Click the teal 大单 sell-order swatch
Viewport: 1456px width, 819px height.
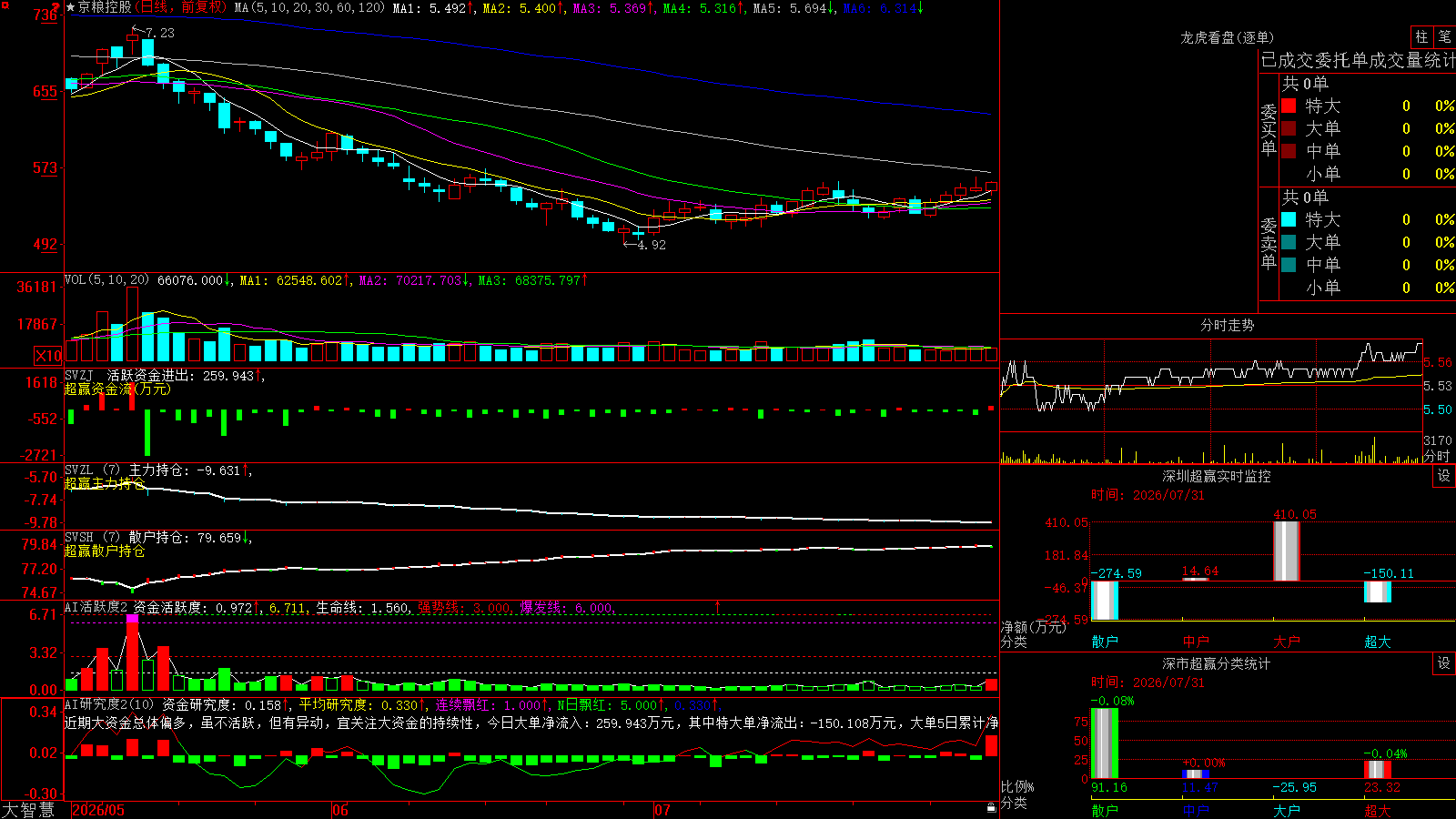(x=1289, y=242)
